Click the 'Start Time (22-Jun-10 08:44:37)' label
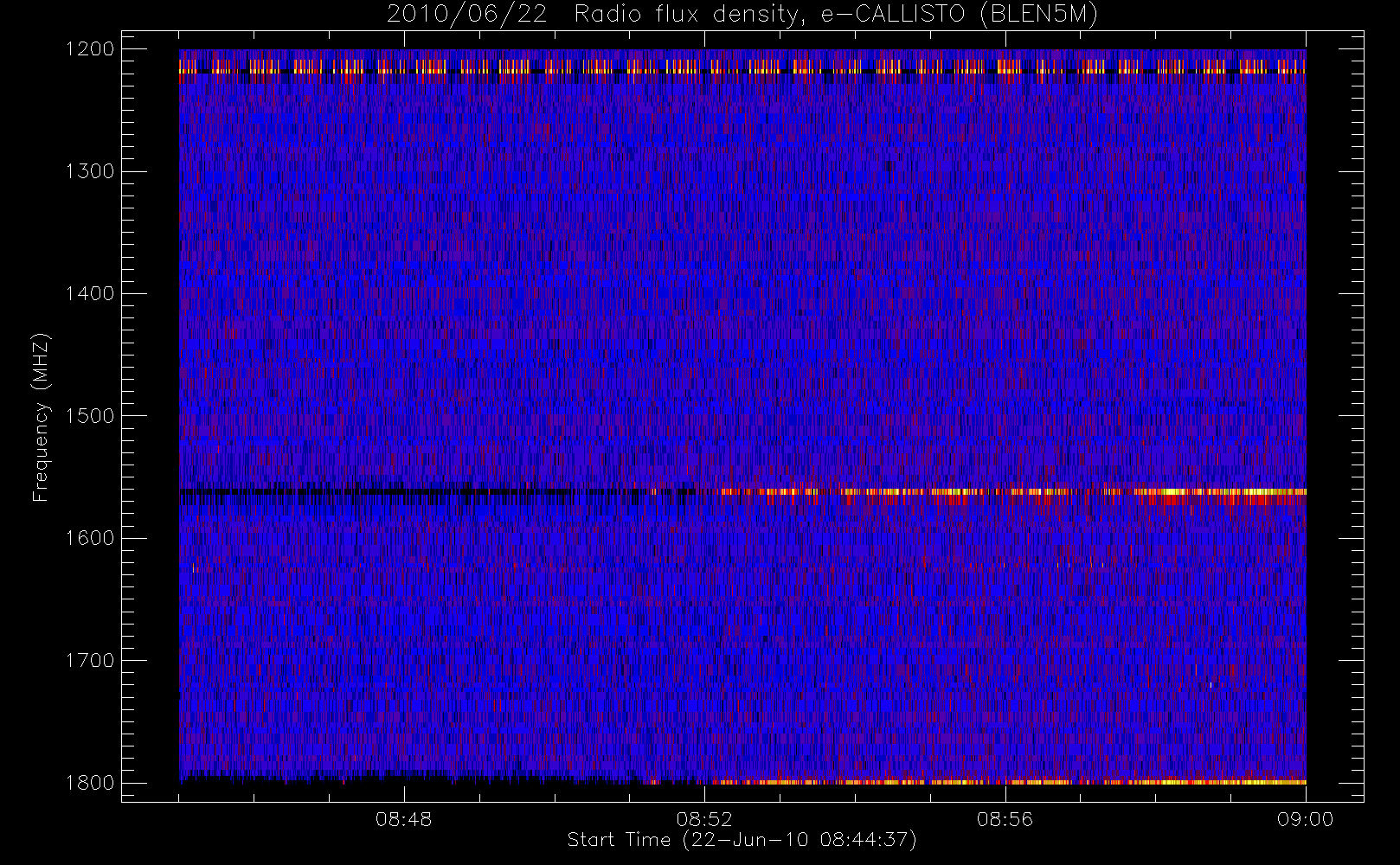Screen dimensions: 1400x865 click(742, 840)
